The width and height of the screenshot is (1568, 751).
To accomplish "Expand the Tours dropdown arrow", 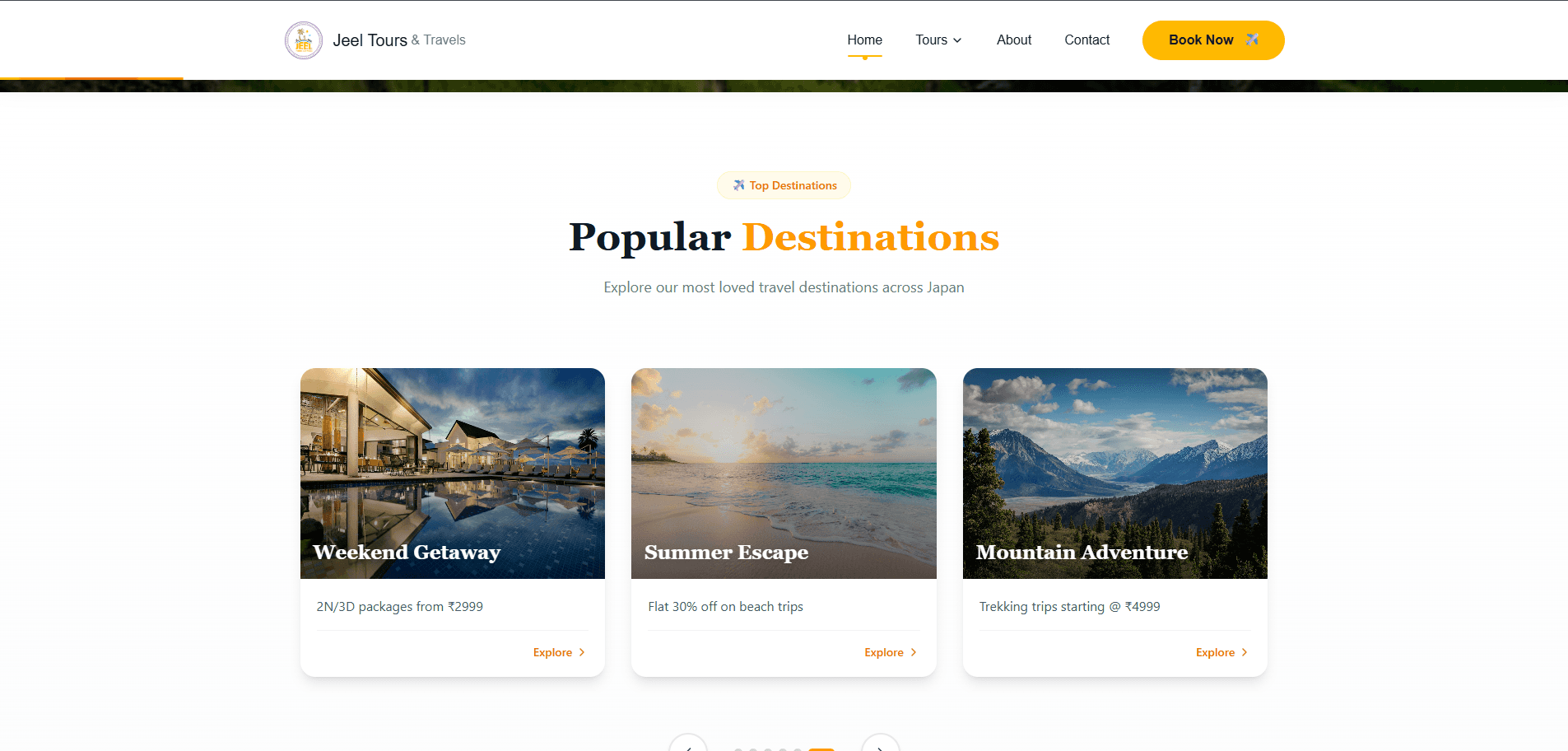I will pyautogui.click(x=957, y=40).
